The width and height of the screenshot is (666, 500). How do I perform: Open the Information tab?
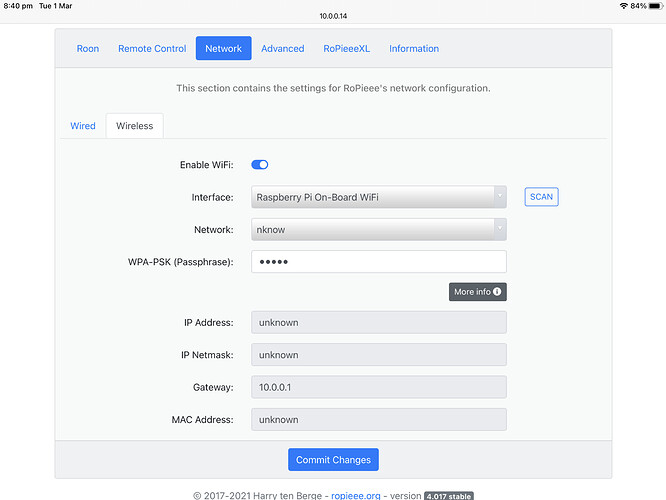414,48
